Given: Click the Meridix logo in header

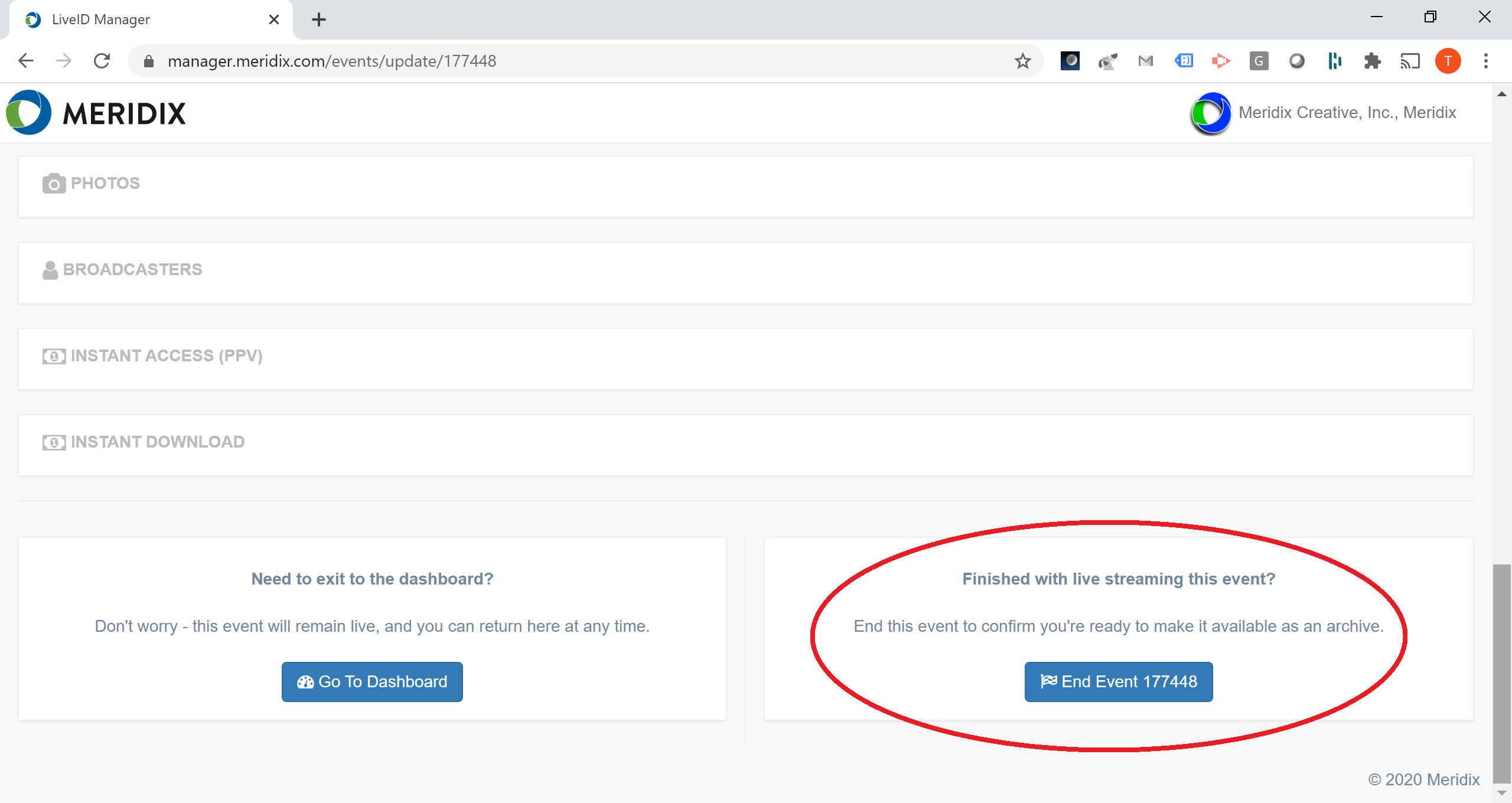Looking at the screenshot, I should tap(96, 113).
